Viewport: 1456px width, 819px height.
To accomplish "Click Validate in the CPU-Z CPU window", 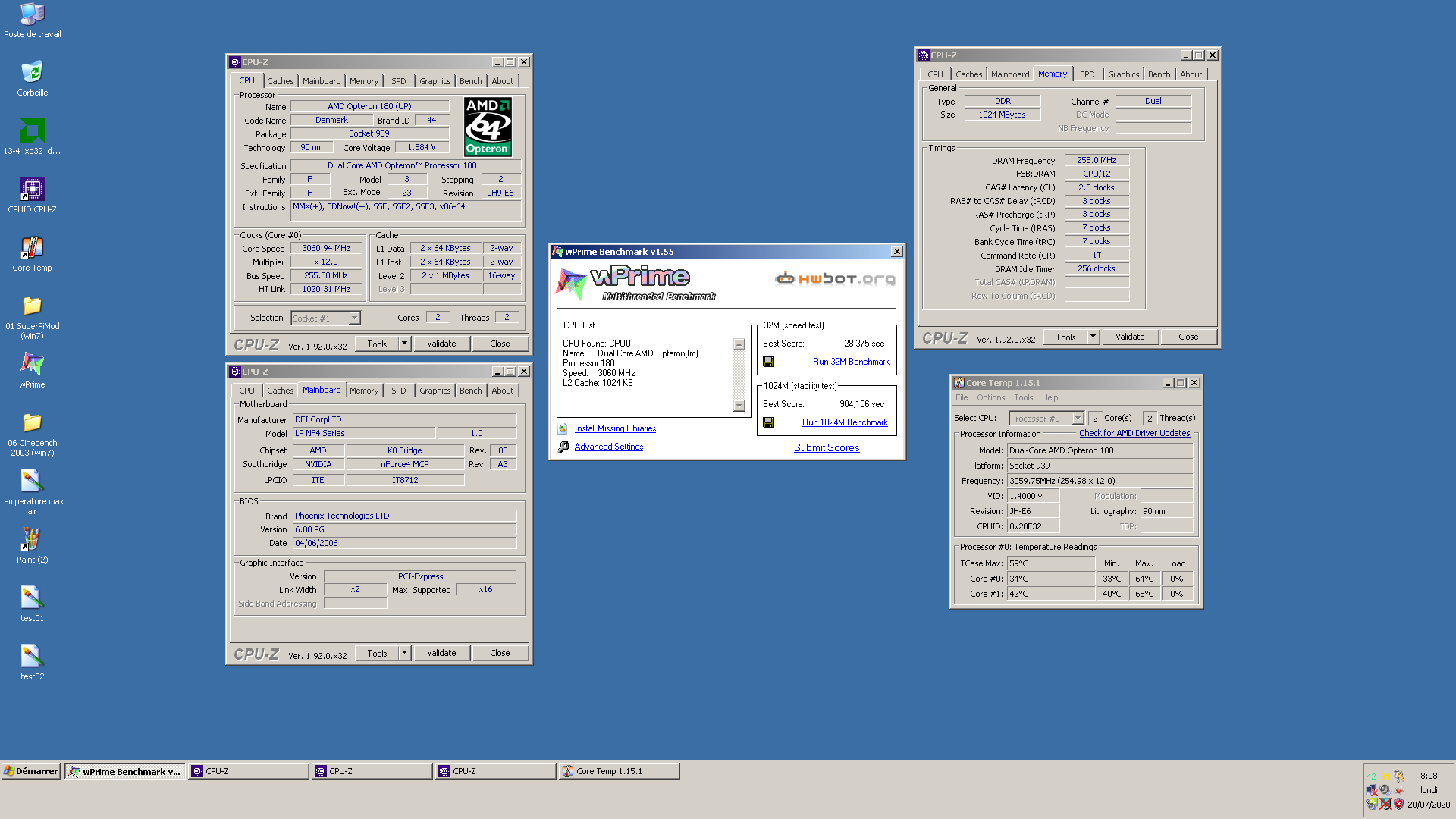I will 441,344.
